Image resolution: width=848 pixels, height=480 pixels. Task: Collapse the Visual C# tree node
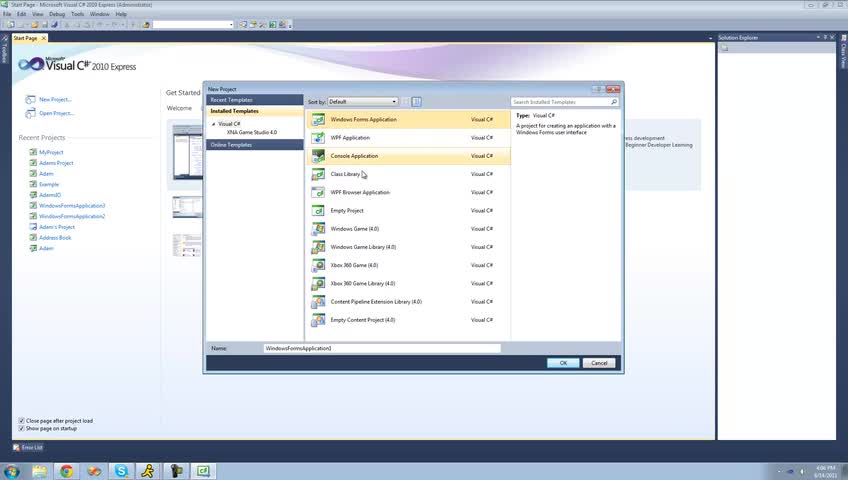click(x=214, y=124)
